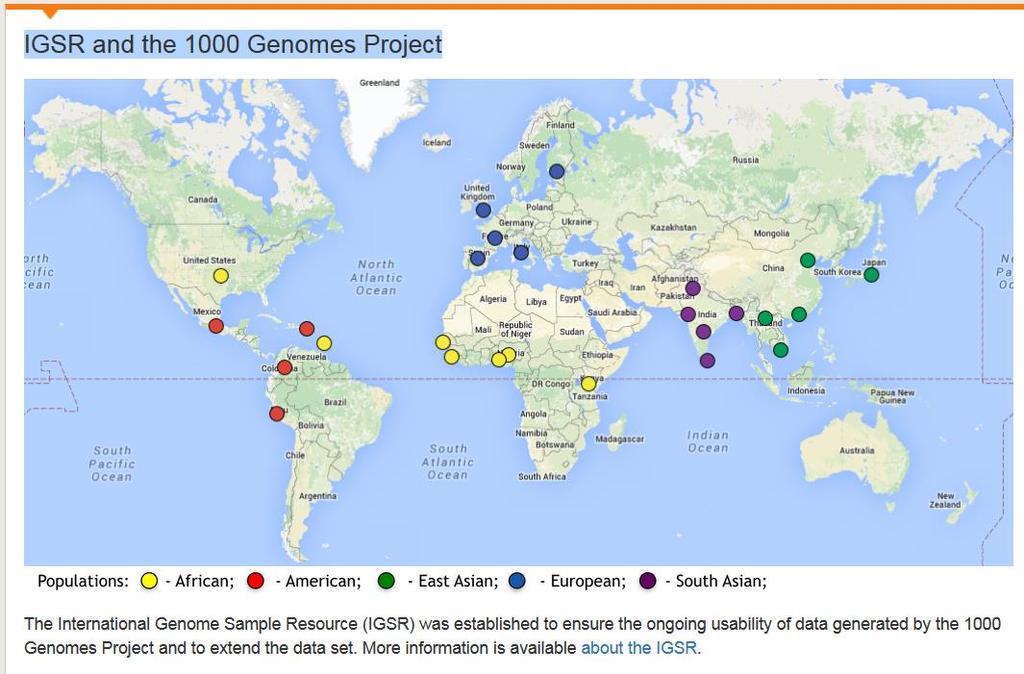Click the blue marker over Italy
This screenshot has height=674, width=1024.
(521, 252)
